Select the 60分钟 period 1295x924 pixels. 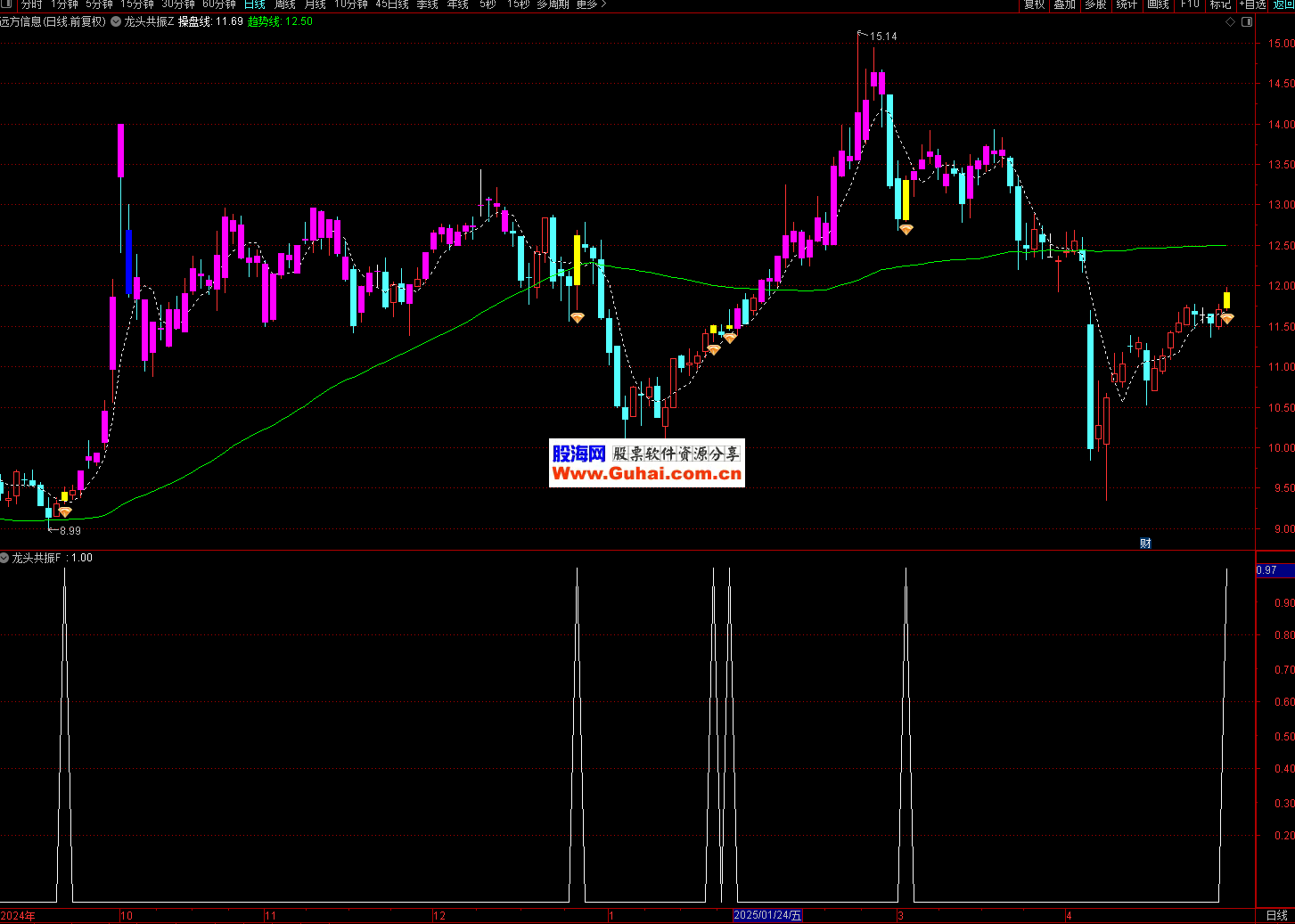point(219,4)
